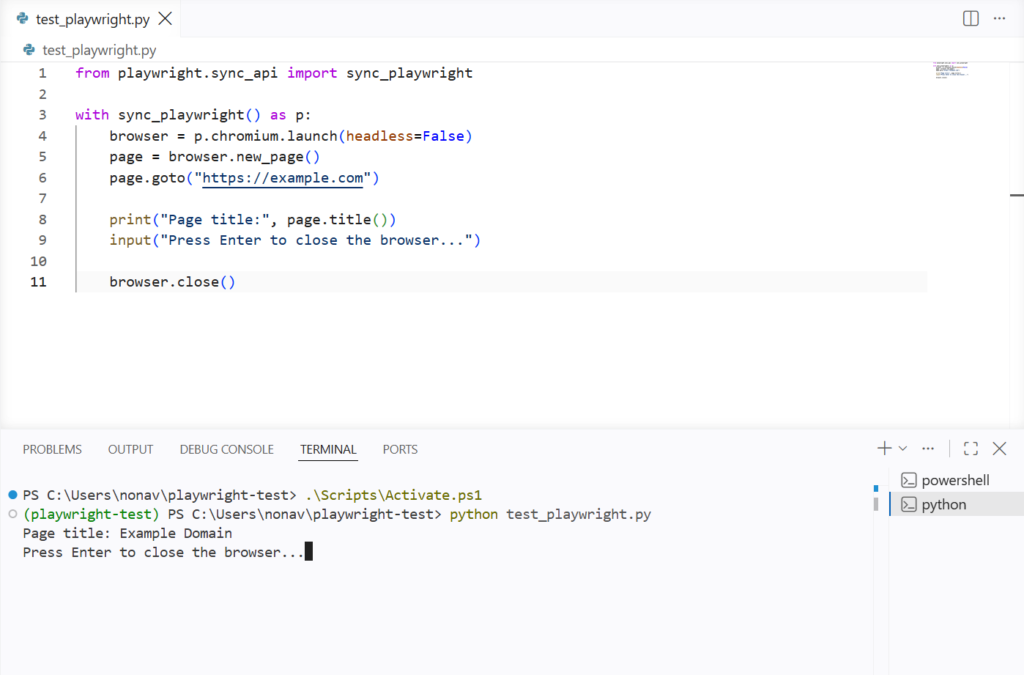
Task: Open the PROBLEMS panel tab
Action: tap(52, 449)
